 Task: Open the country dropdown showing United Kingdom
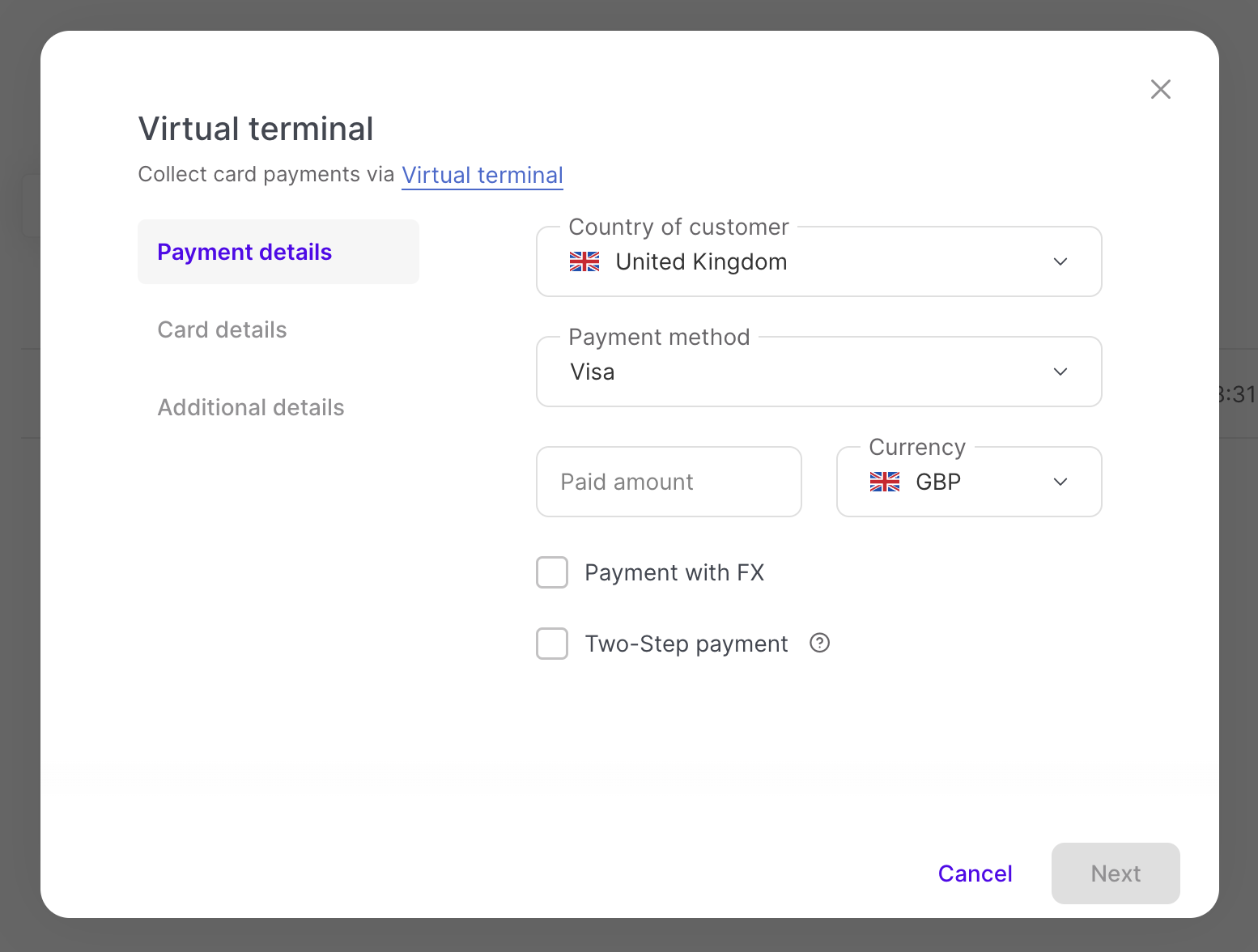coord(818,262)
